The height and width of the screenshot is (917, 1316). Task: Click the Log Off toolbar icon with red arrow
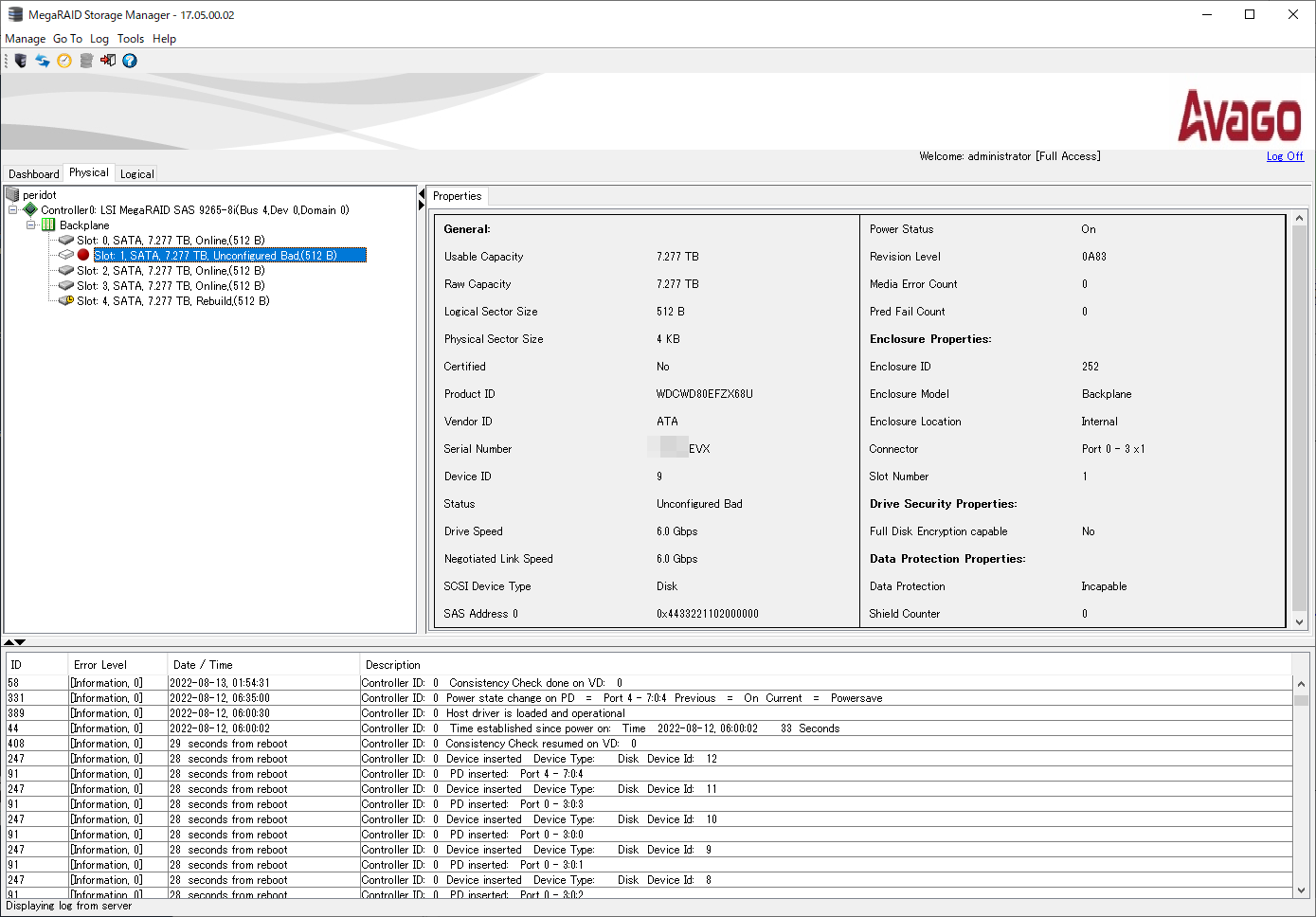point(108,61)
